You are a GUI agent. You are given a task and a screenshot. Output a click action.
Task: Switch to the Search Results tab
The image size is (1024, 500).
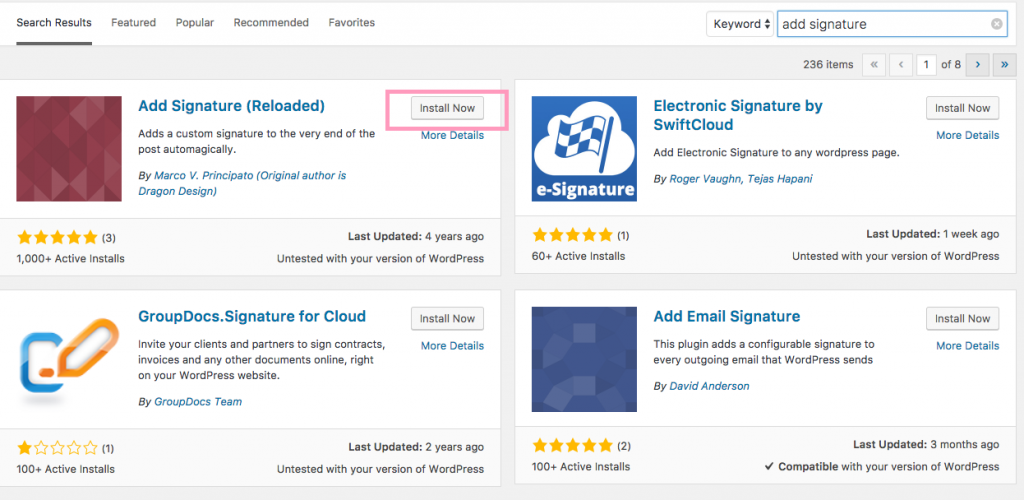(x=54, y=23)
